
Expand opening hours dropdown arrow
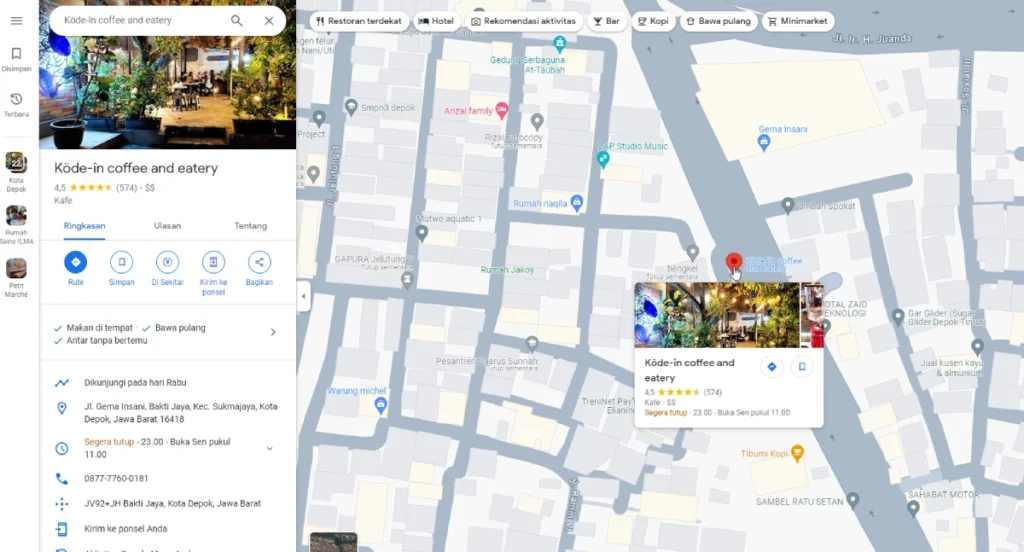point(269,449)
